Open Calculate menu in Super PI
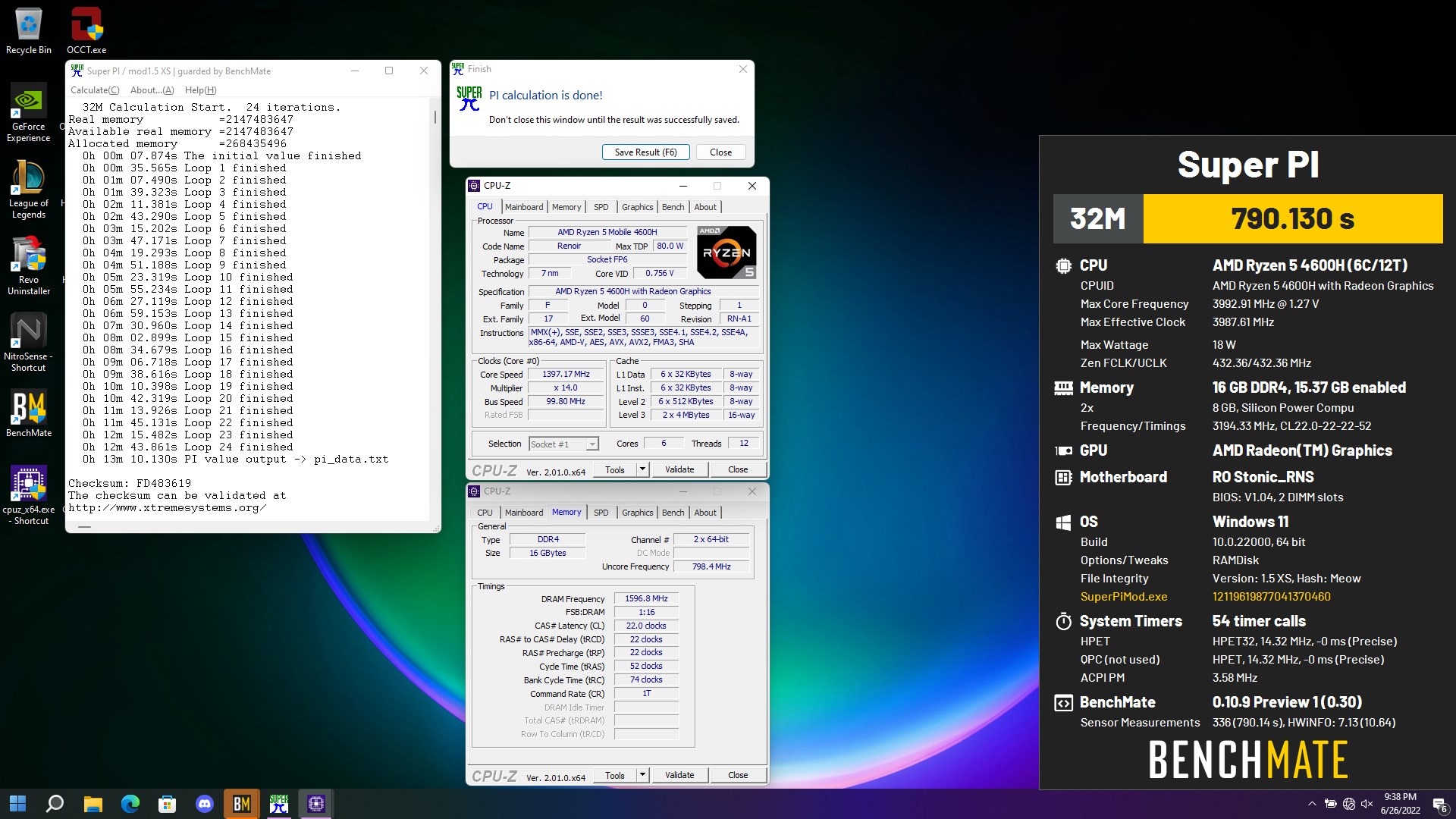 coord(95,89)
